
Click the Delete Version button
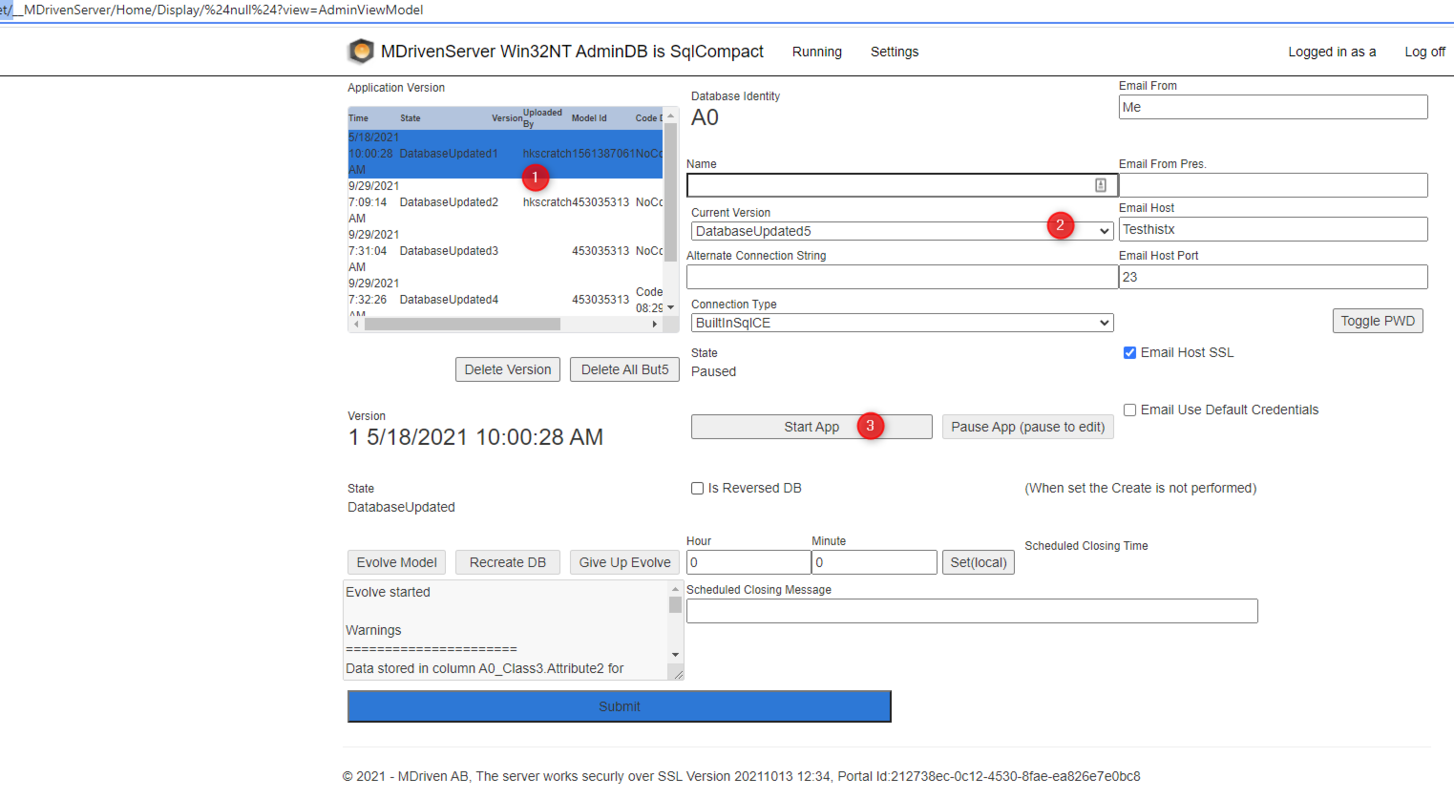(508, 369)
